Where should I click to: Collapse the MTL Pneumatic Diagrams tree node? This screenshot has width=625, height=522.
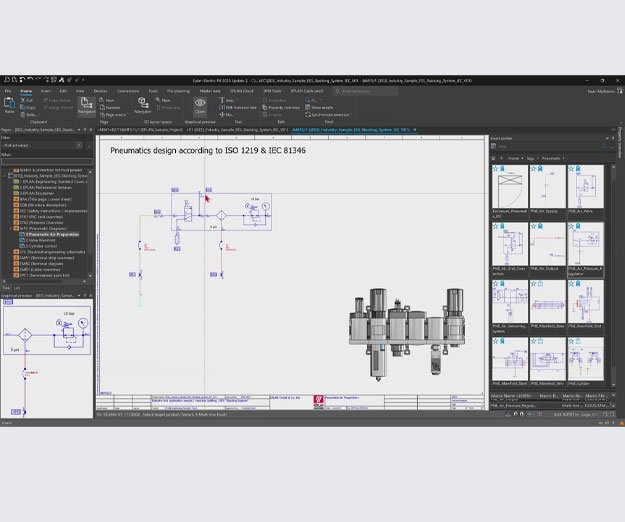coord(11,229)
